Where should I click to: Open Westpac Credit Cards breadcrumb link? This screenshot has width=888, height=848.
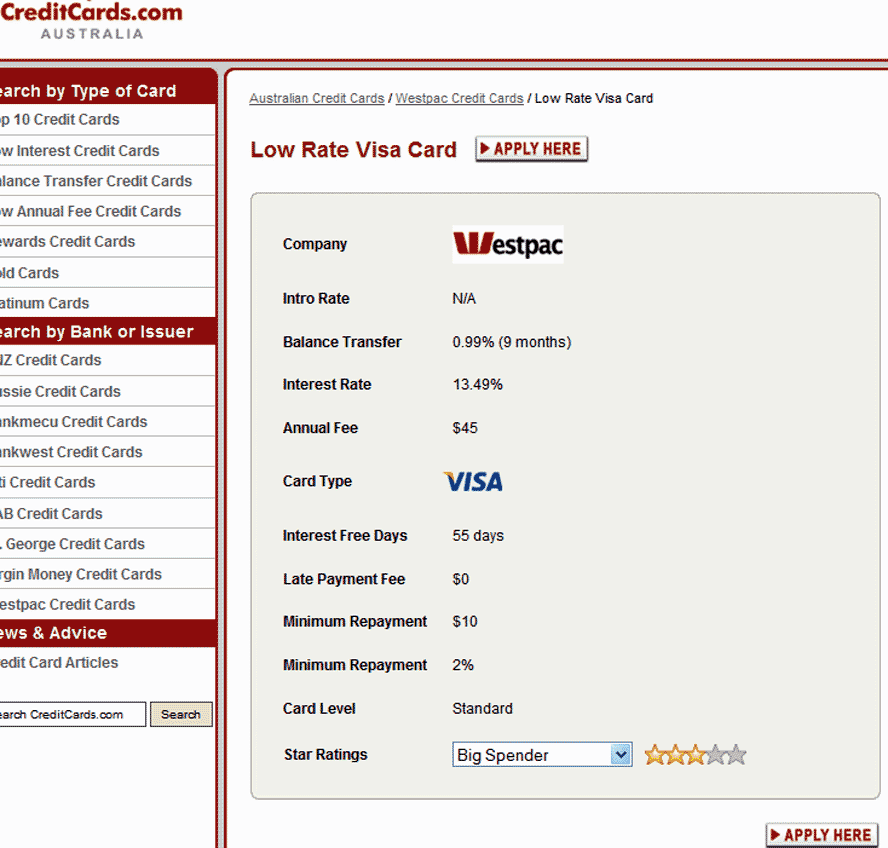point(459,99)
